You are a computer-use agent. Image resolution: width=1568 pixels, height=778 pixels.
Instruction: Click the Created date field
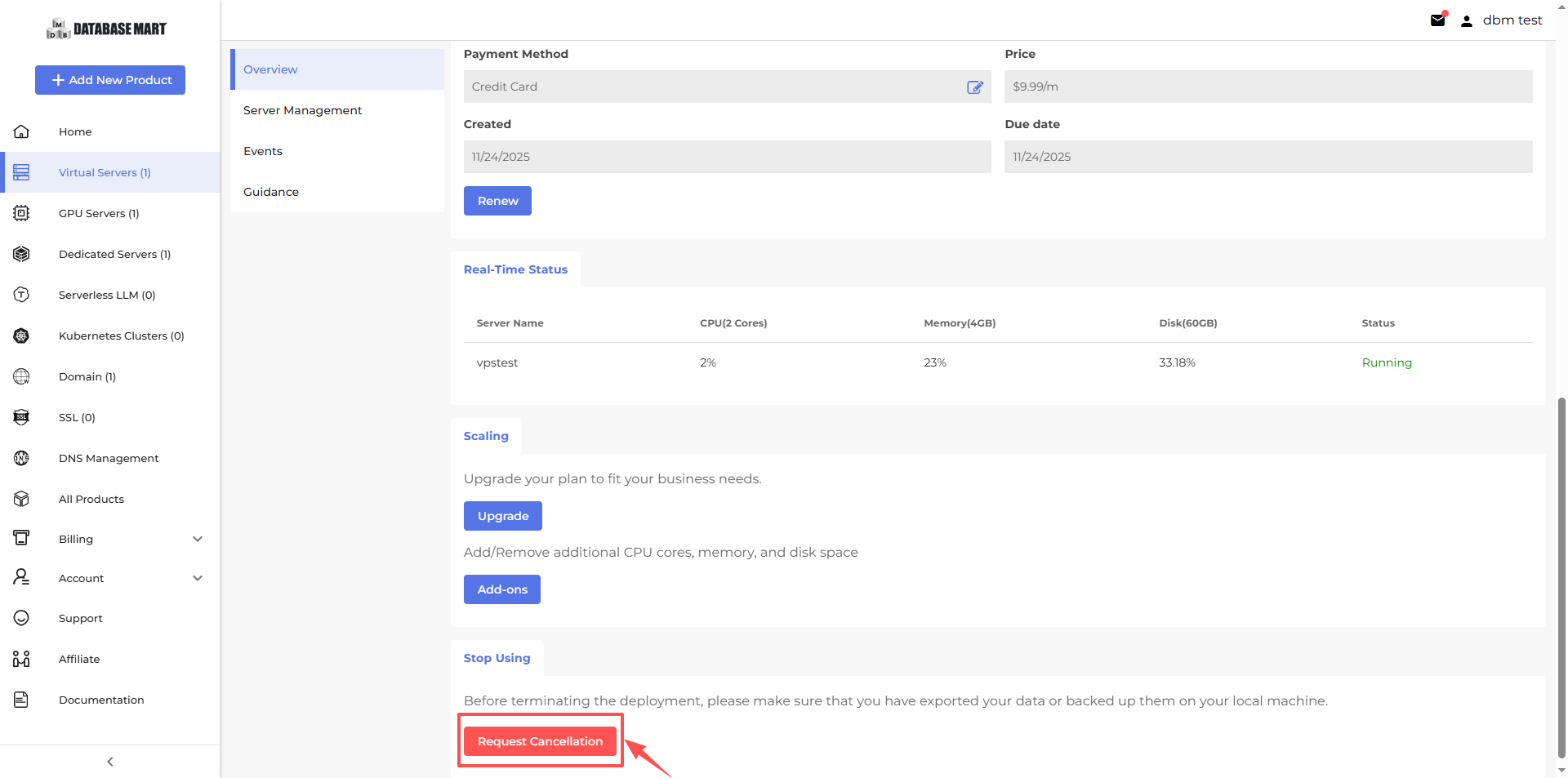click(728, 157)
